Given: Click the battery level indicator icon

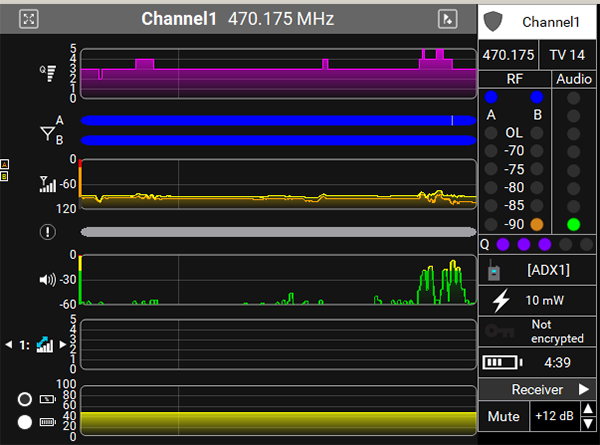Looking at the screenshot, I should pyautogui.click(x=502, y=362).
